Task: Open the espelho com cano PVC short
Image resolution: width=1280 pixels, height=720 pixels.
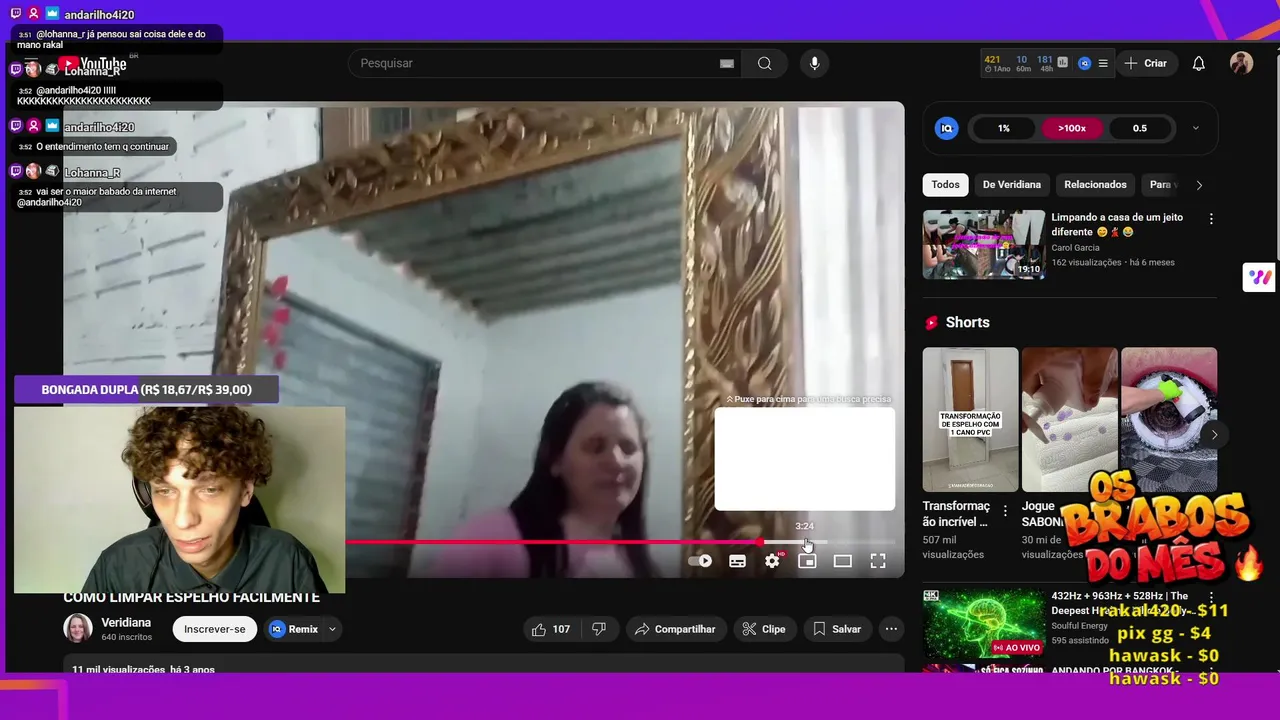Action: coord(970,419)
